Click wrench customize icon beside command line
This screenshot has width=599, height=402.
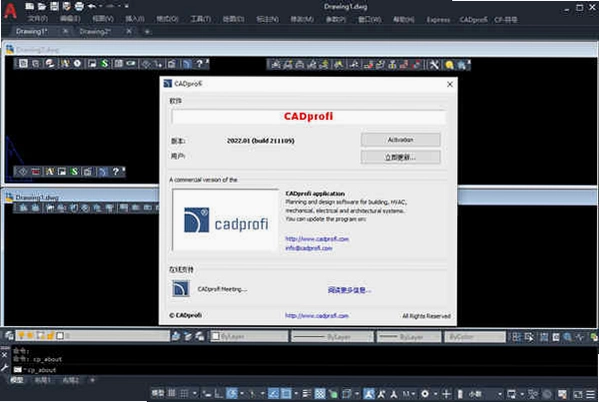(x=5, y=368)
